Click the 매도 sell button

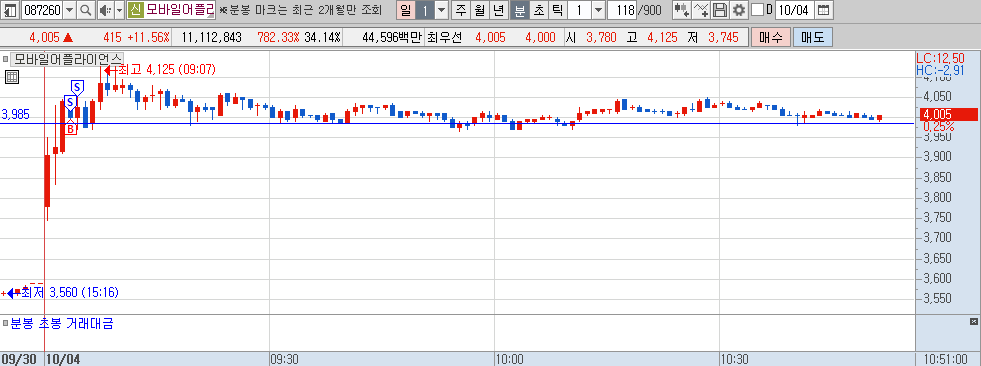point(813,38)
